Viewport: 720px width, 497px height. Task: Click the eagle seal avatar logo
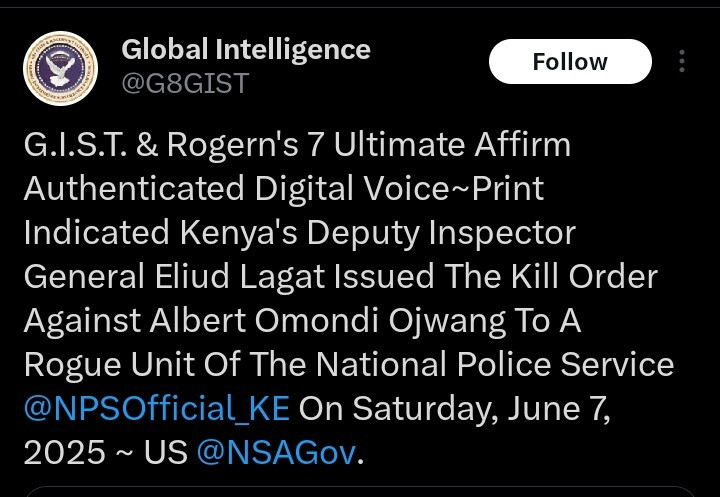[x=60, y=69]
